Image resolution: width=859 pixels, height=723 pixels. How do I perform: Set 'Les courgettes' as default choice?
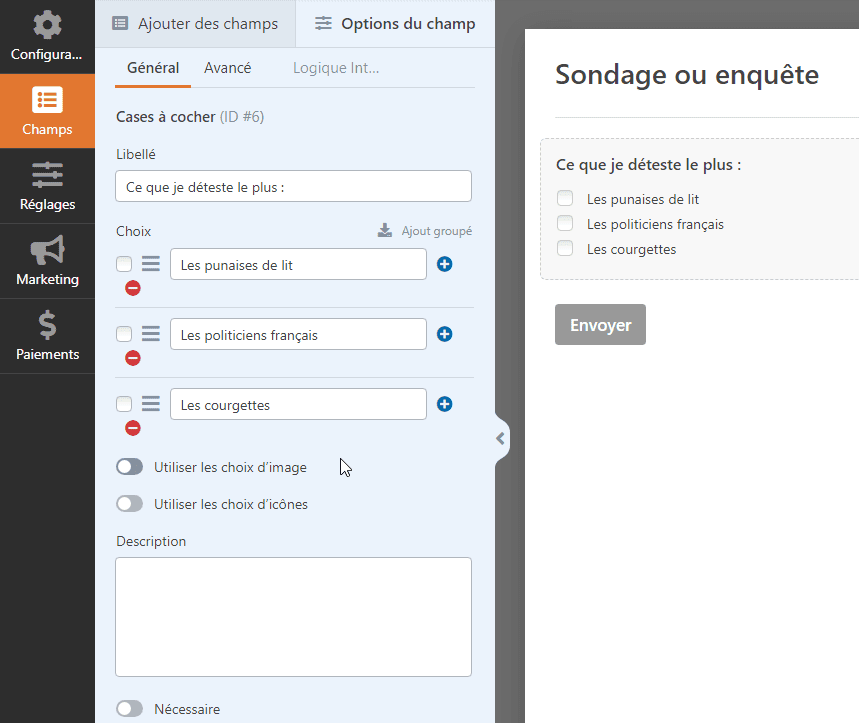[124, 404]
